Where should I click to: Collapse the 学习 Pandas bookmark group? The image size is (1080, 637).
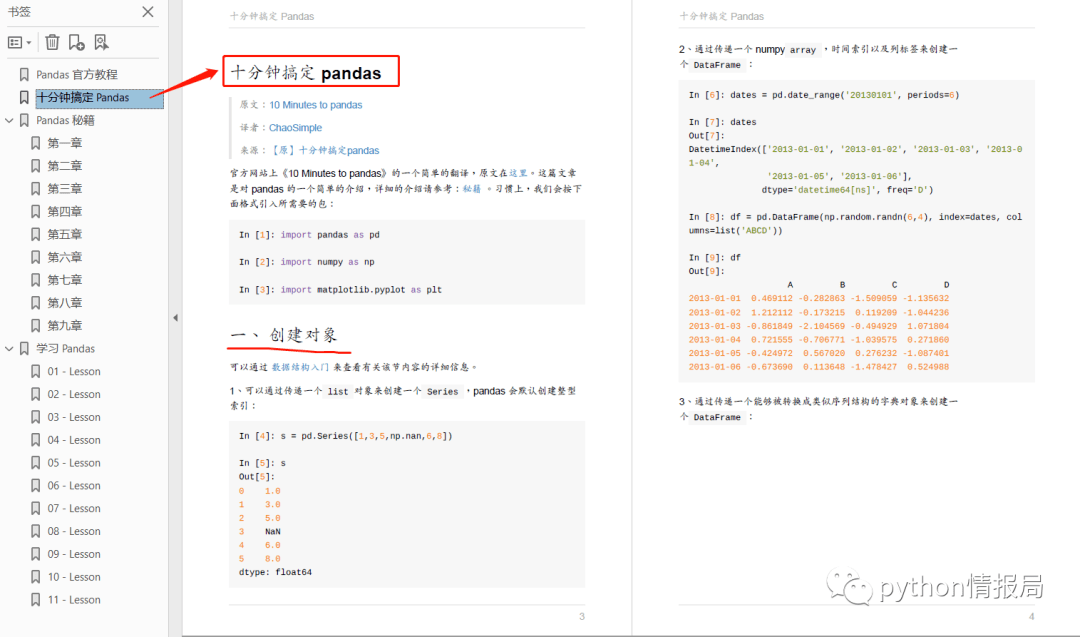pos(9,348)
